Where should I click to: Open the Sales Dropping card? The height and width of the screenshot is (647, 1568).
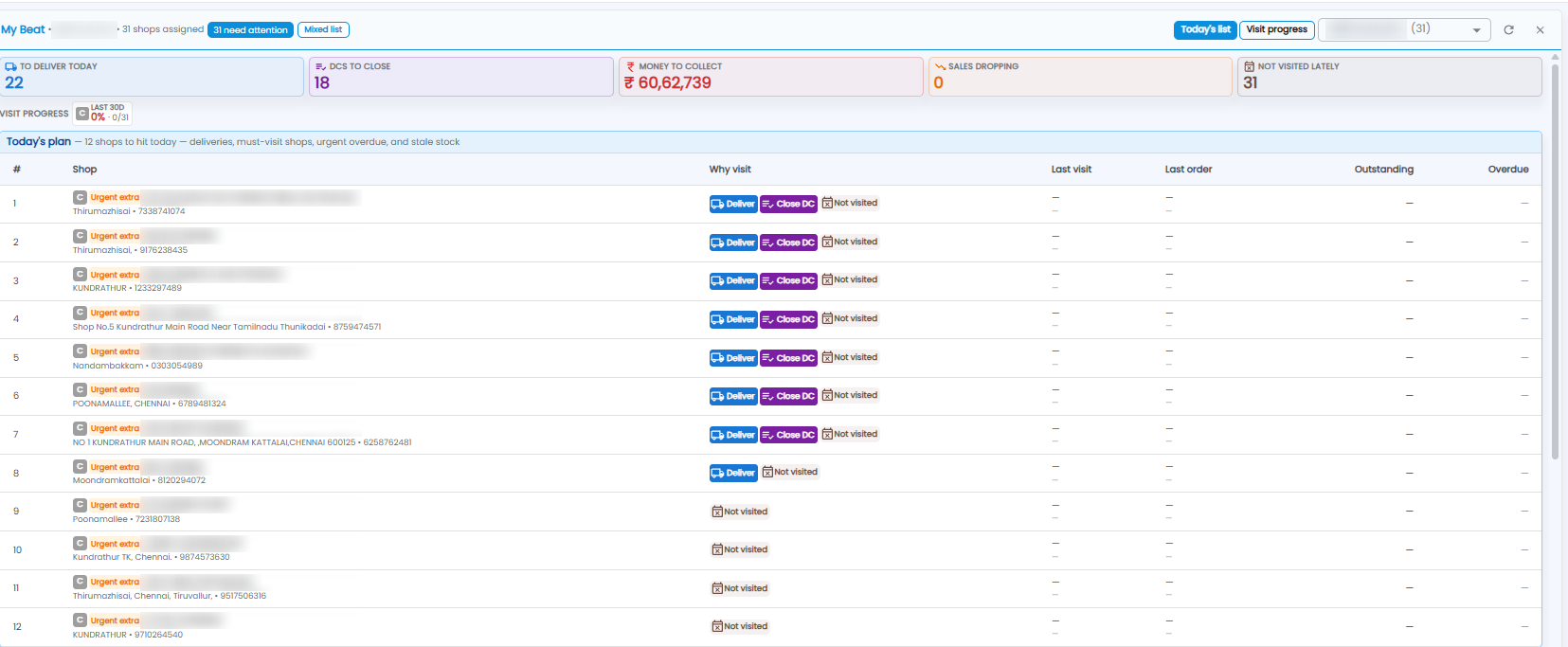(x=1080, y=77)
